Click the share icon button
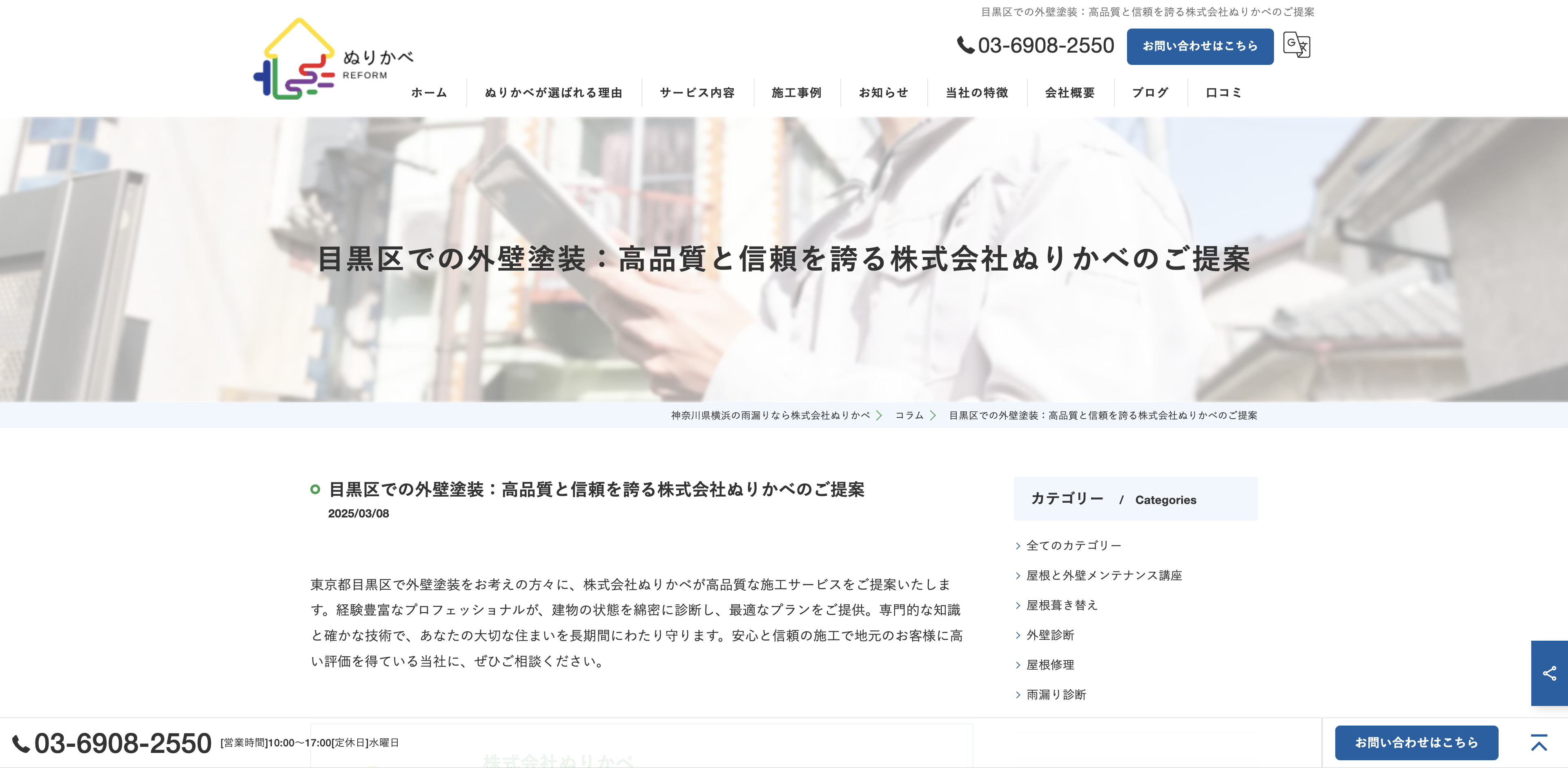Viewport: 1568px width, 768px height. [x=1549, y=673]
